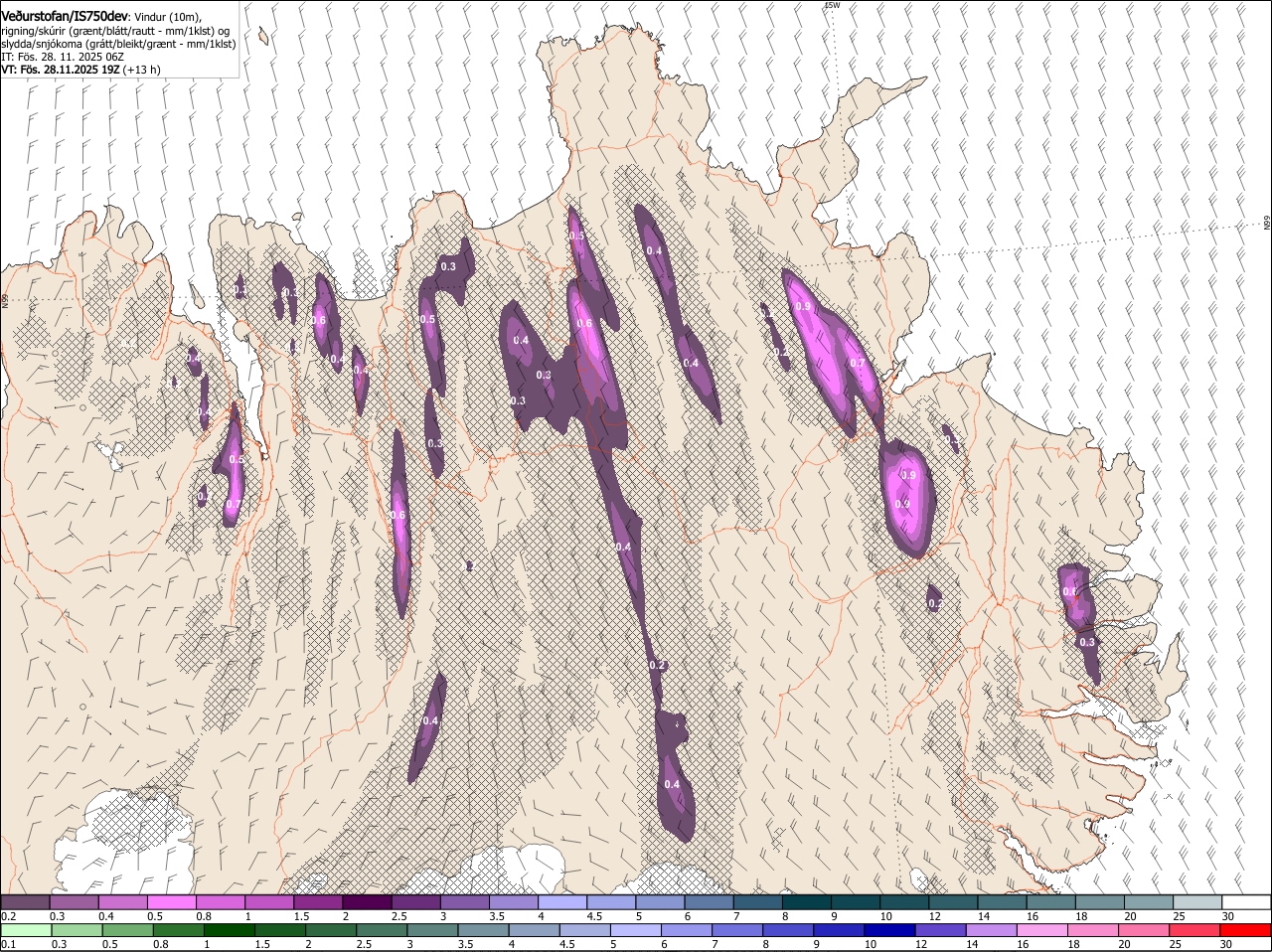Pick the darkest purple snow swatch between 2 and 2.5

click(366, 901)
